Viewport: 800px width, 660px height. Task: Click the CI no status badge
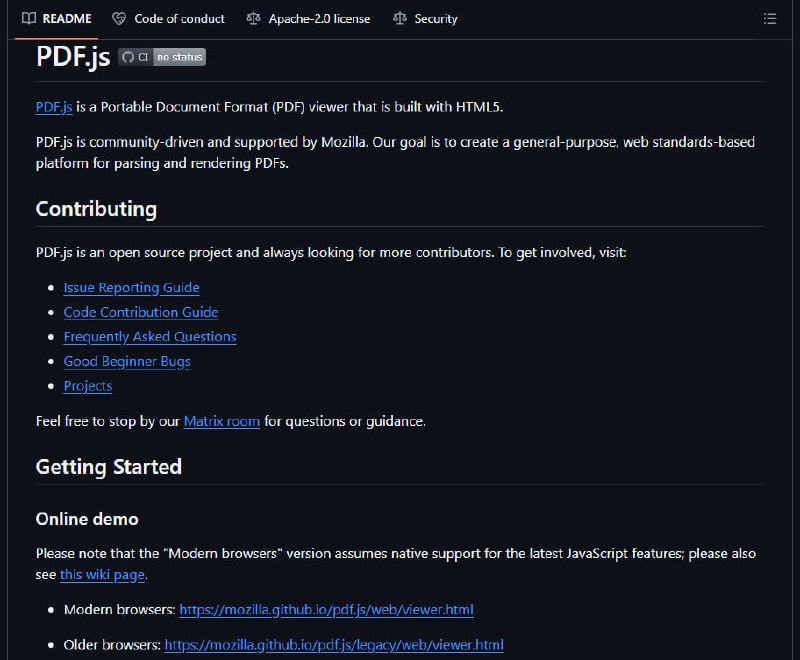(162, 57)
